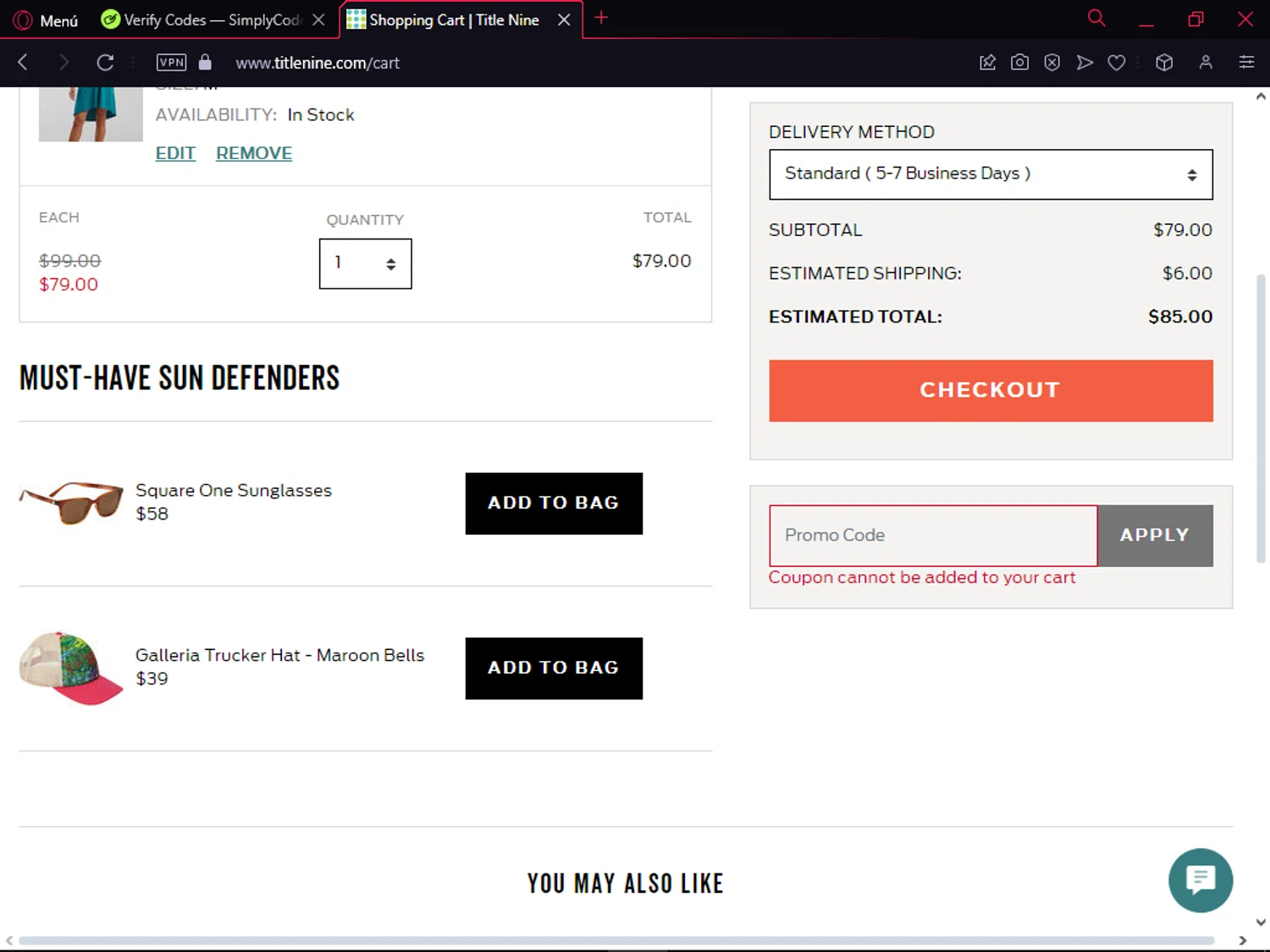
Task: Add page to bookmarks heart icon
Action: [x=1117, y=62]
